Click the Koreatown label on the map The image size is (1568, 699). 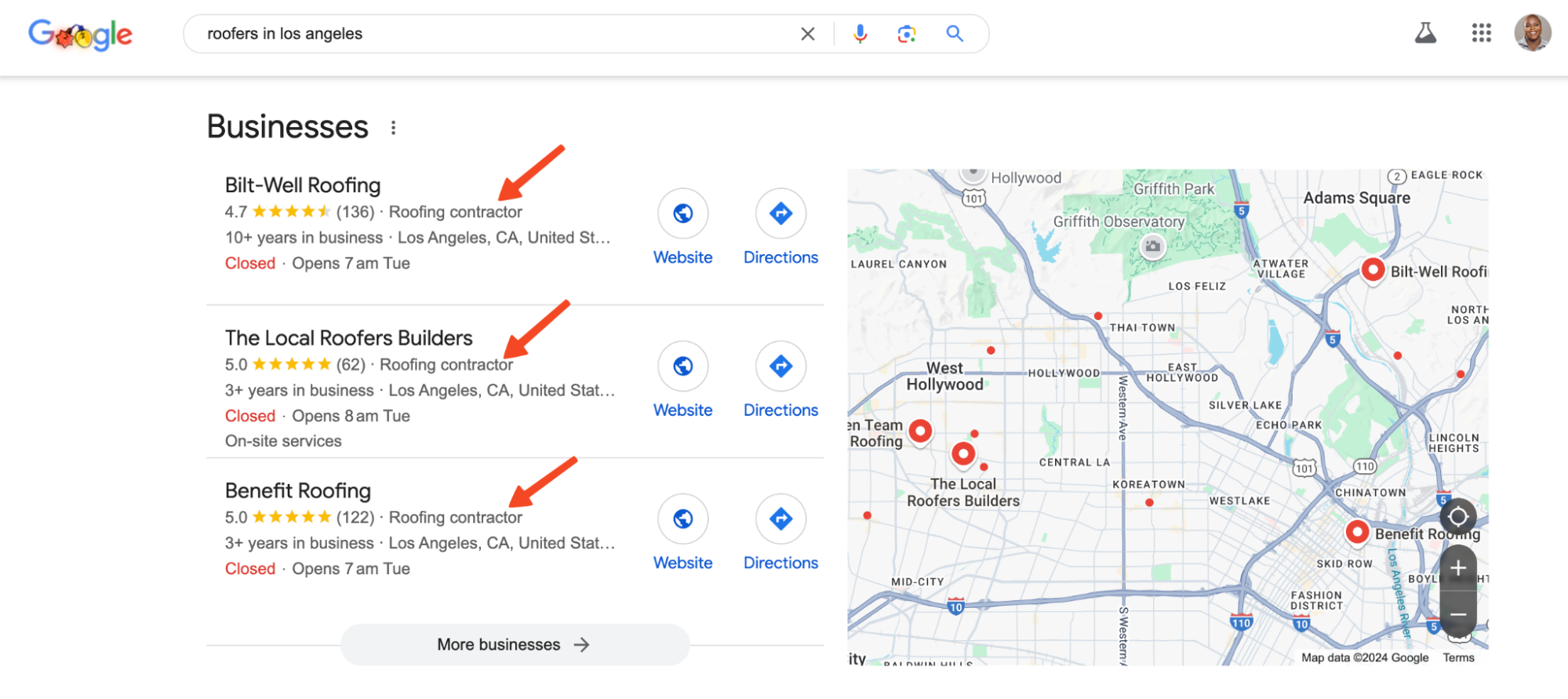point(1148,485)
